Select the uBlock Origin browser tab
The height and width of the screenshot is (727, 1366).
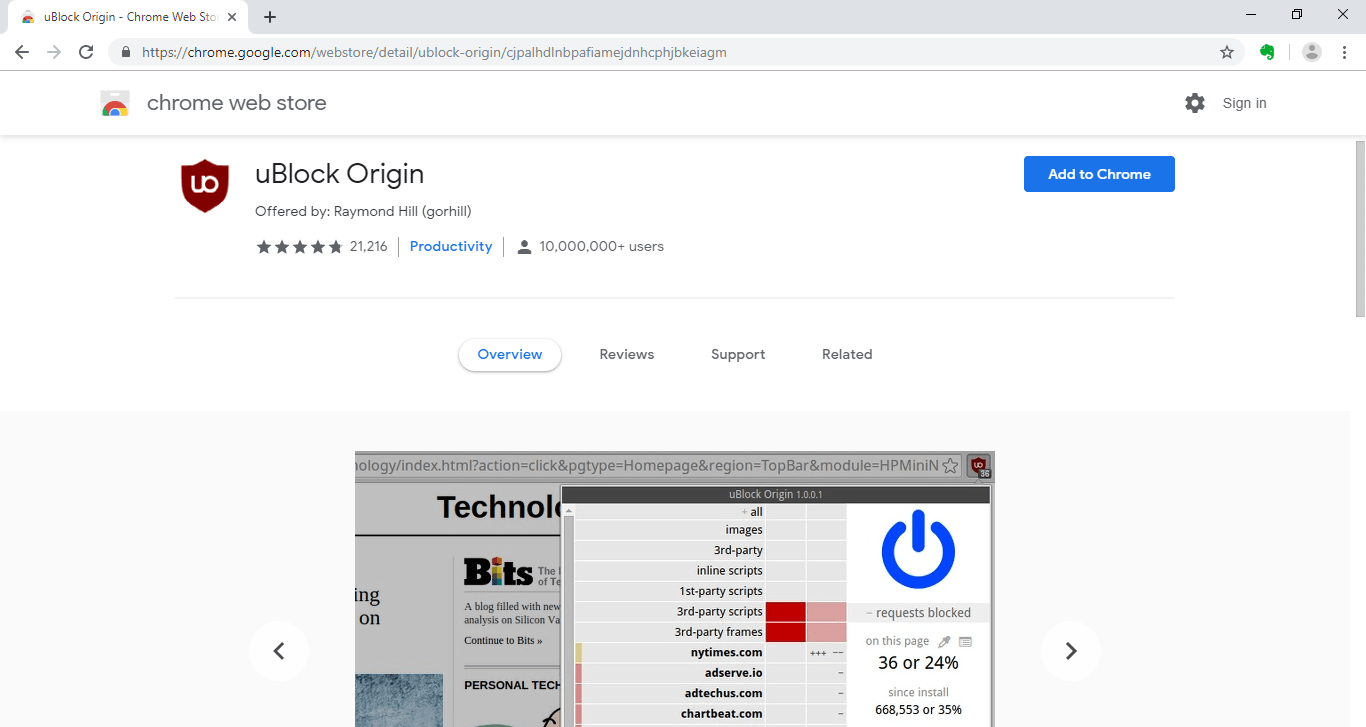pyautogui.click(x=127, y=17)
